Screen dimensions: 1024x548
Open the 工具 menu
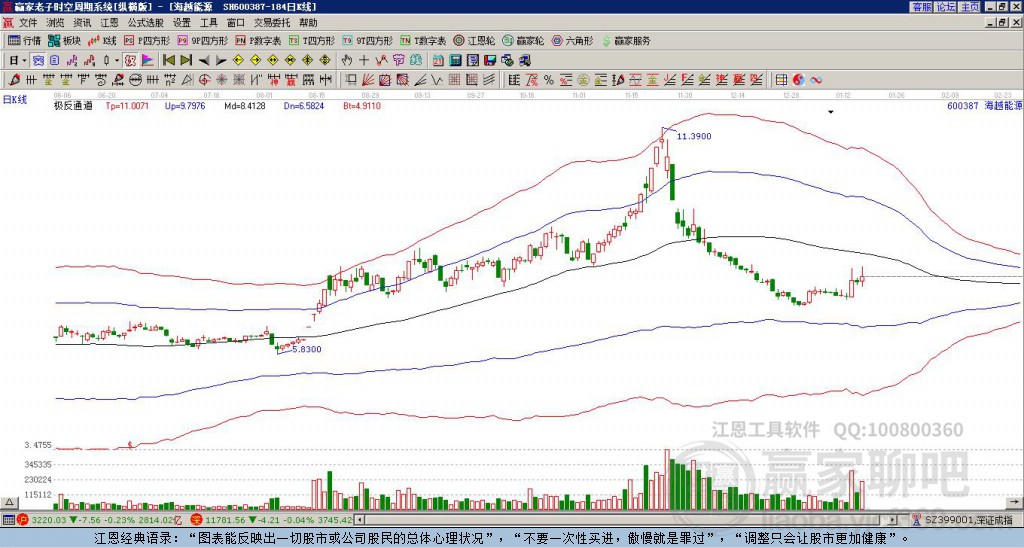(209, 22)
